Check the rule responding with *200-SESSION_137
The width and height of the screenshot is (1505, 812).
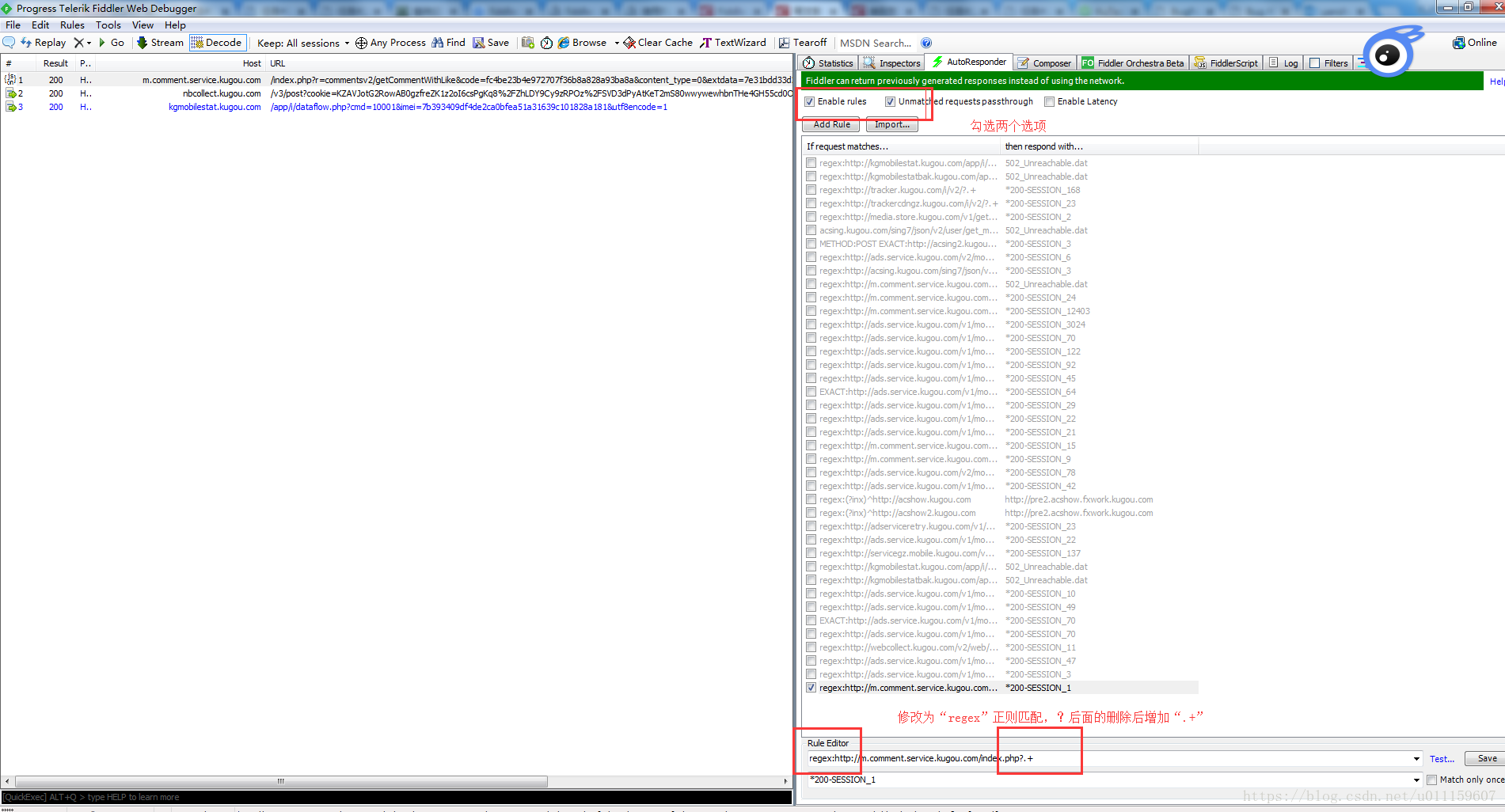click(x=811, y=553)
